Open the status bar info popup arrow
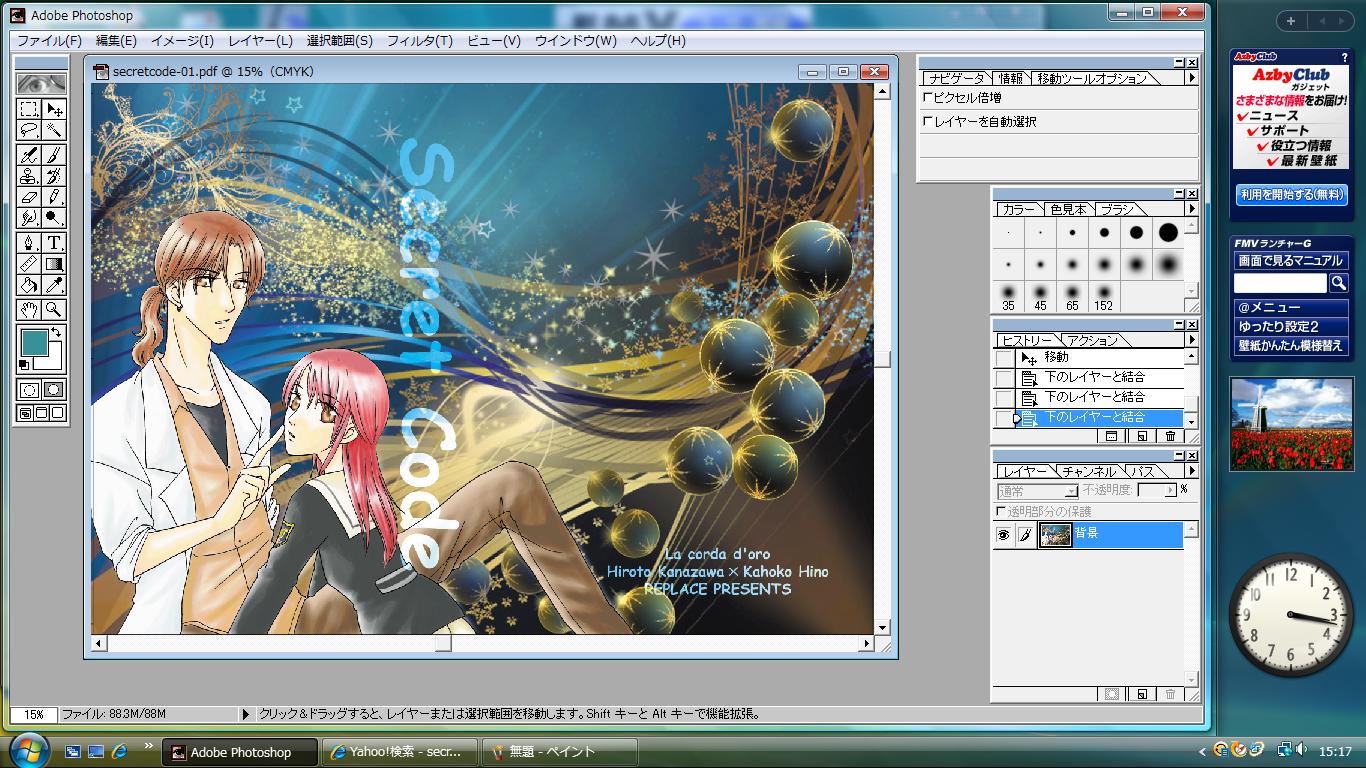 (x=246, y=714)
